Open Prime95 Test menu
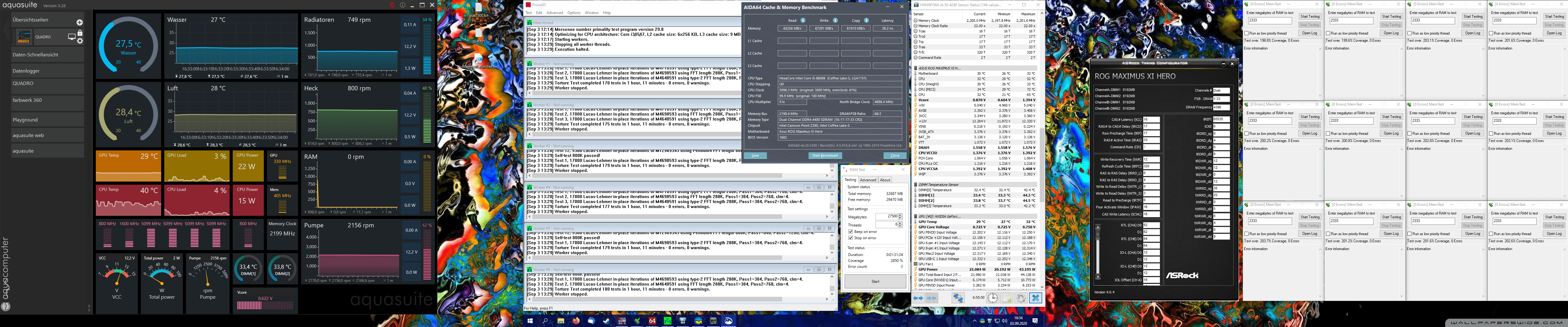The image size is (1568, 327). (529, 13)
